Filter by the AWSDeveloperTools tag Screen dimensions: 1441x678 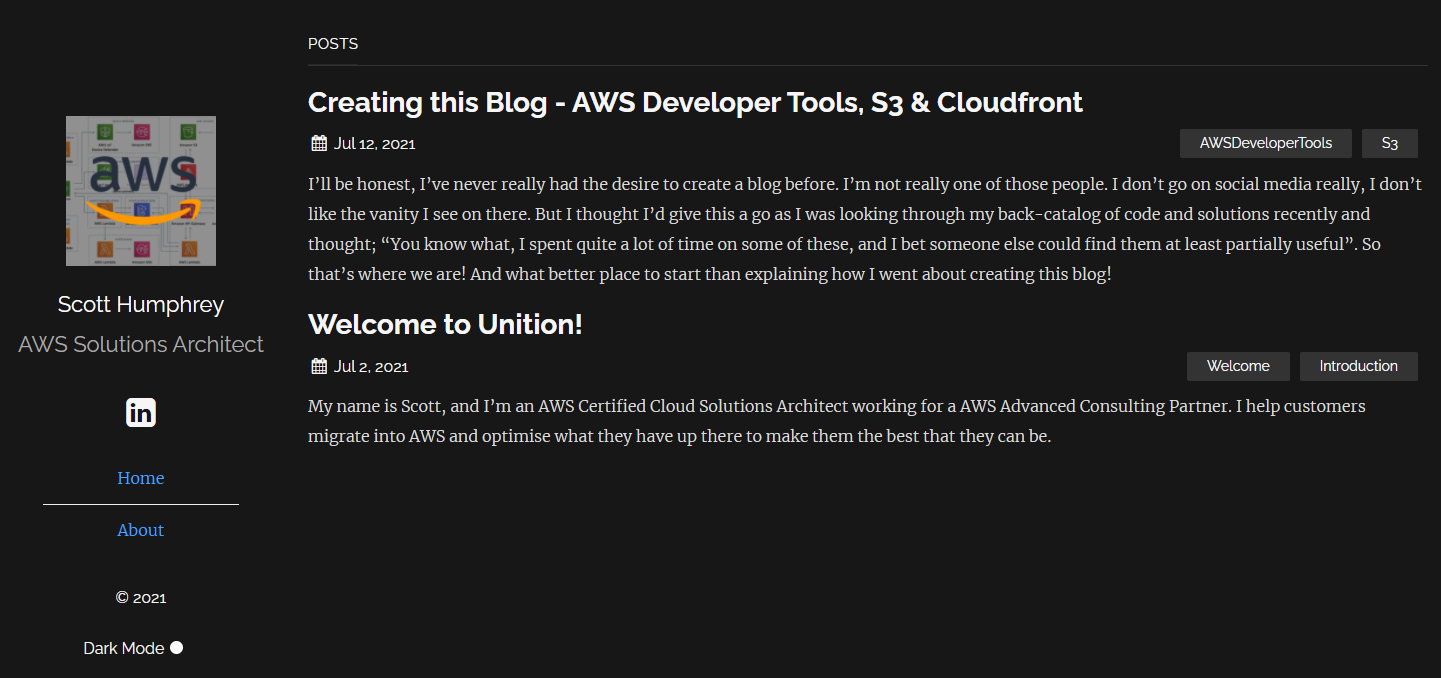1266,143
